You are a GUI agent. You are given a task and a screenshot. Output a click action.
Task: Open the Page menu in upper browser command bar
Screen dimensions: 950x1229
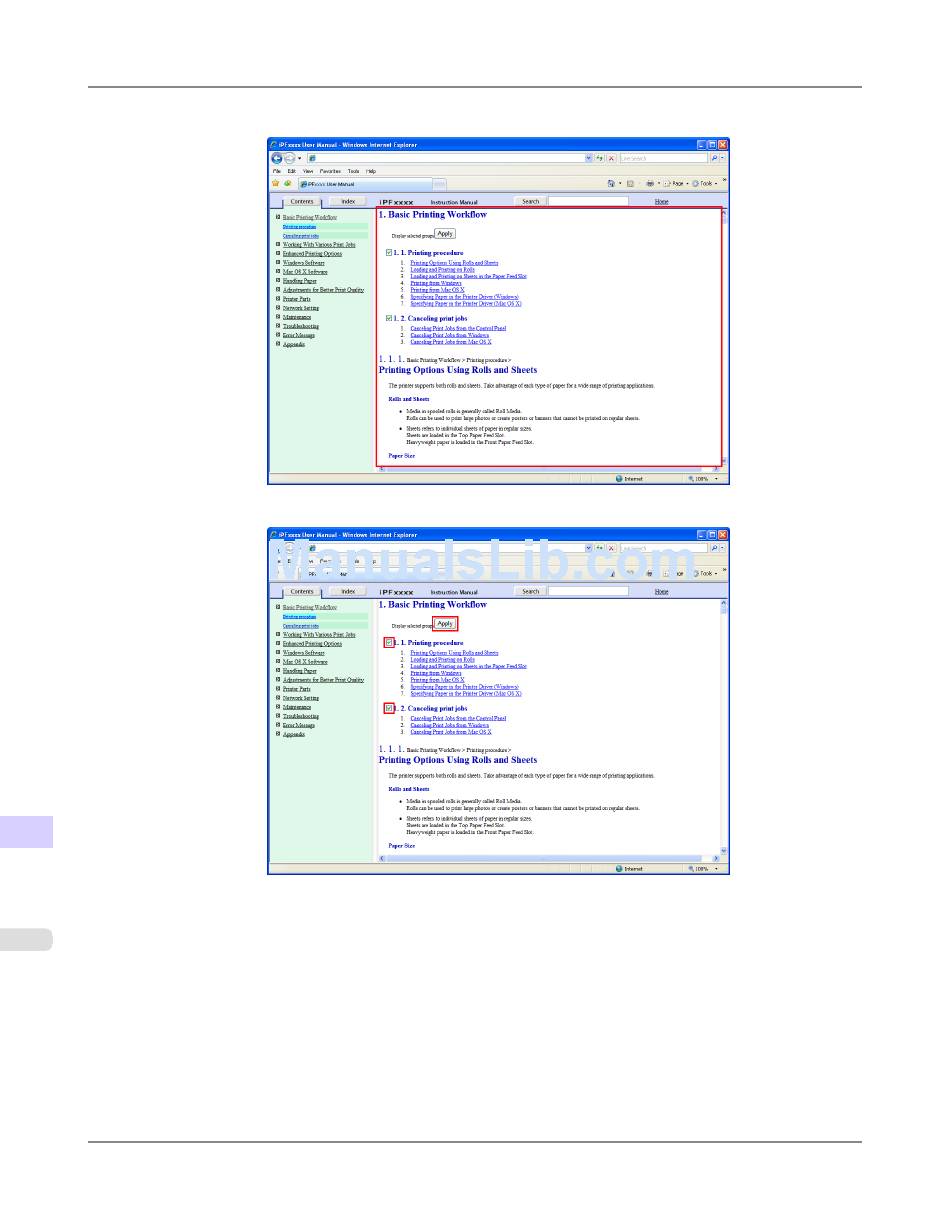[677, 183]
